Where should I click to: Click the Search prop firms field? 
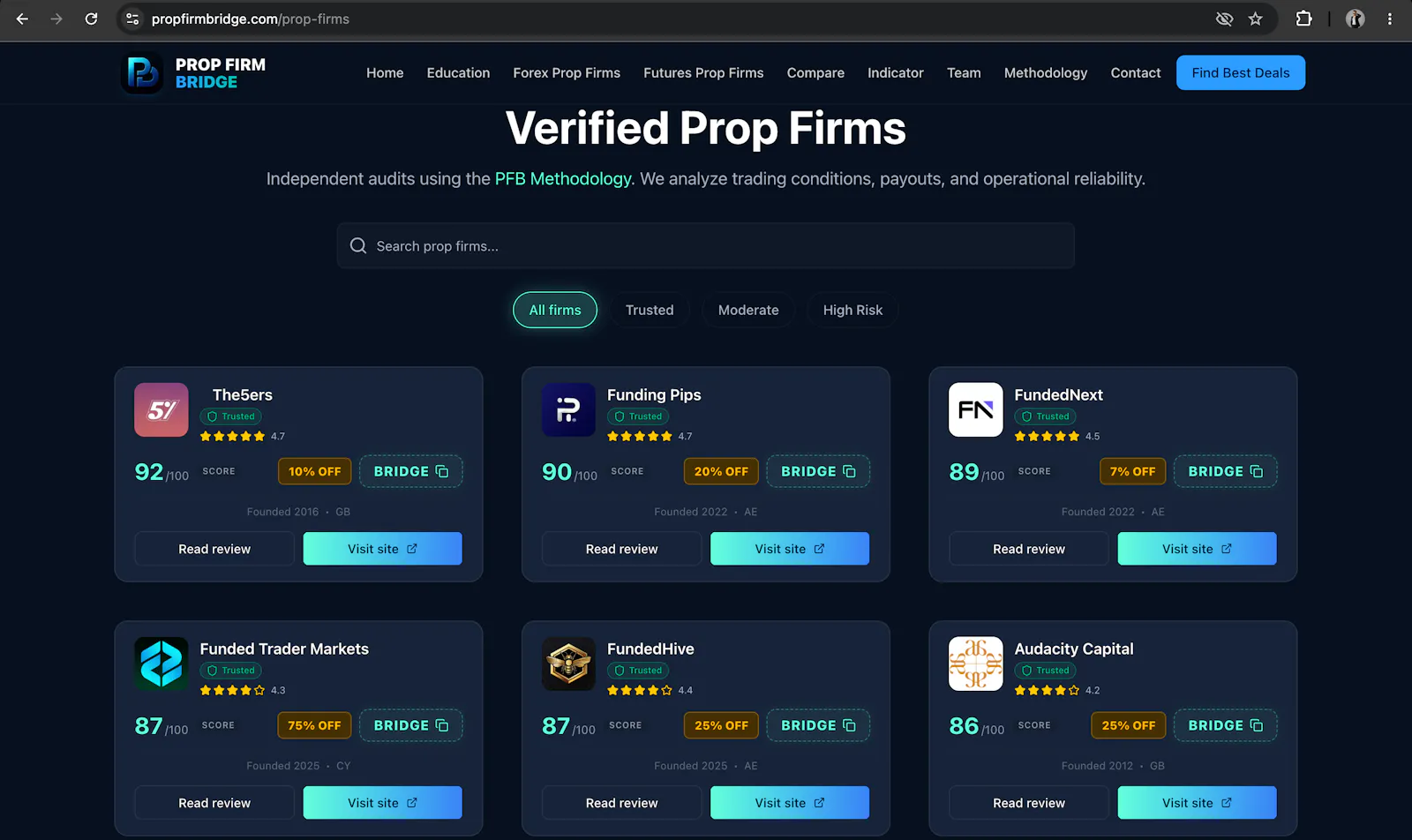point(706,245)
